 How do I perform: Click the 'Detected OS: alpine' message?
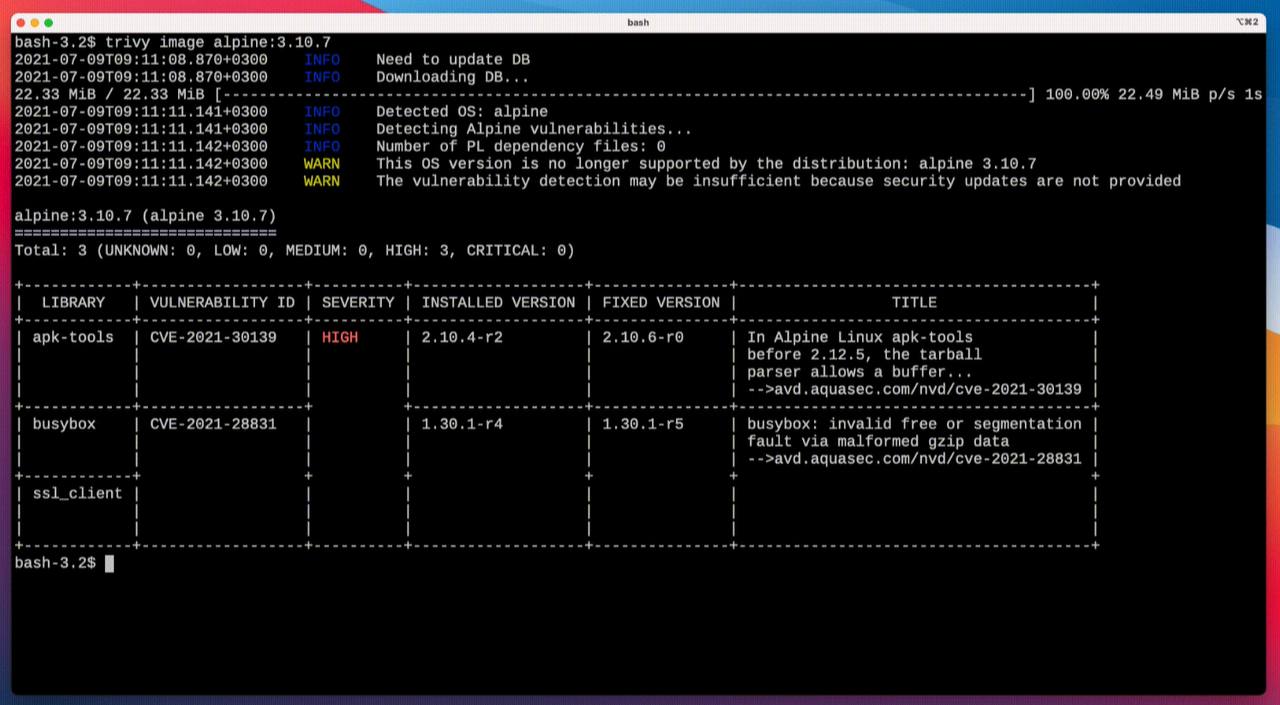coord(462,112)
